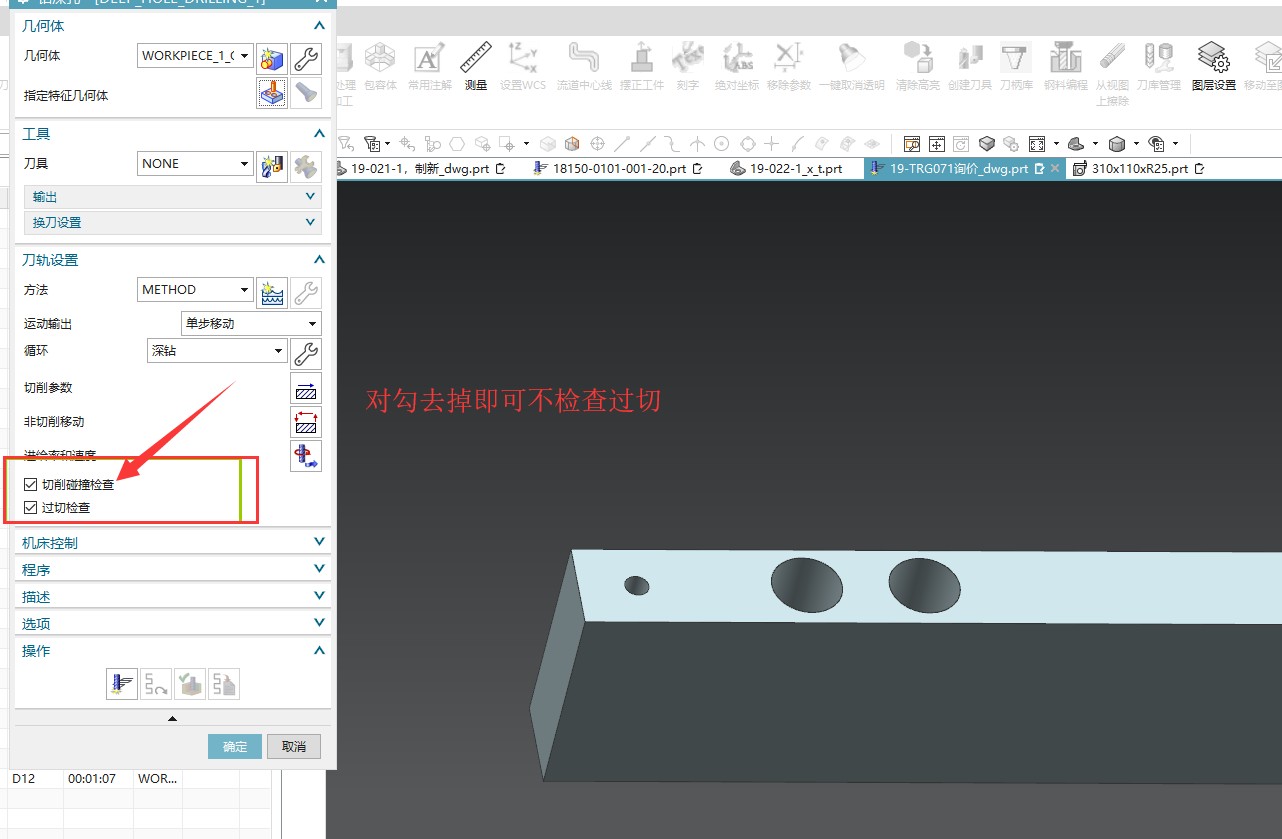1282x839 pixels.
Task: Edit geometry with the wrench beside WORKPIECE
Action: (x=306, y=59)
